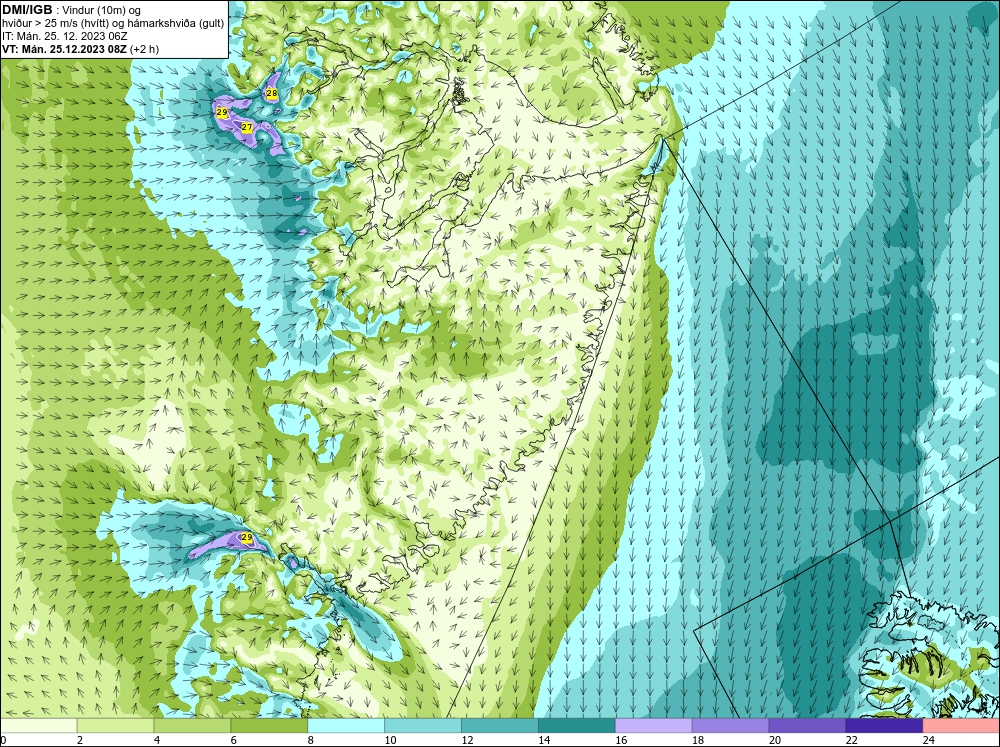This screenshot has height=747, width=1000.
Task: Click the lone yellow "29" label in the southern gust patch
Action: pos(246,538)
